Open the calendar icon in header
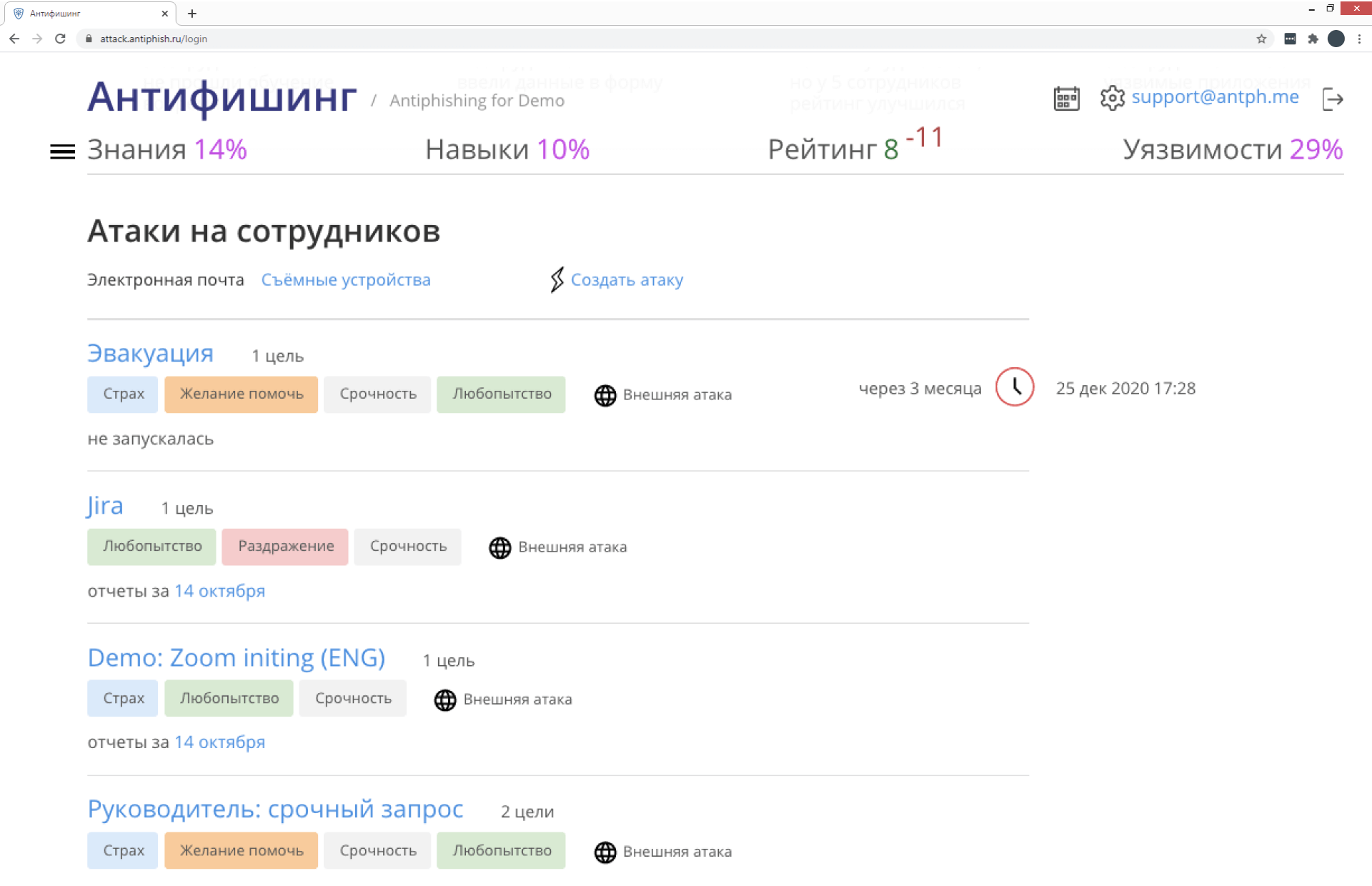Viewport: 1372px width, 886px height. coord(1066,99)
